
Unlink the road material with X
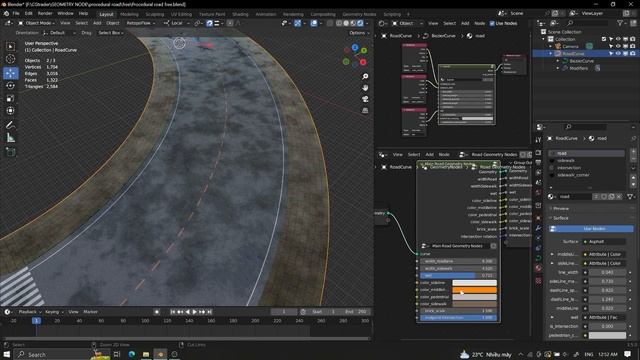pos(619,197)
